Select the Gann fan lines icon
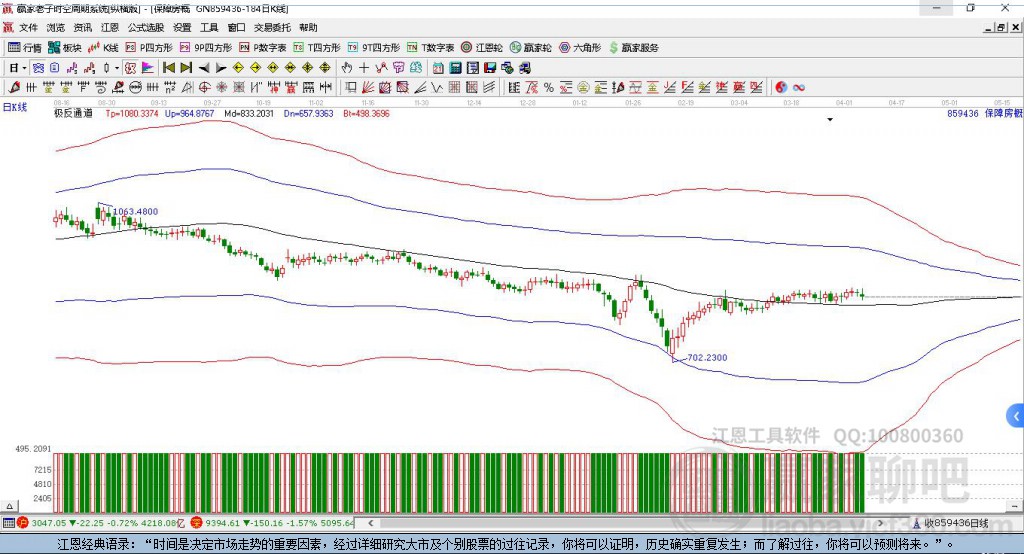Screen dimensions: 1024x554 pyautogui.click(x=368, y=88)
